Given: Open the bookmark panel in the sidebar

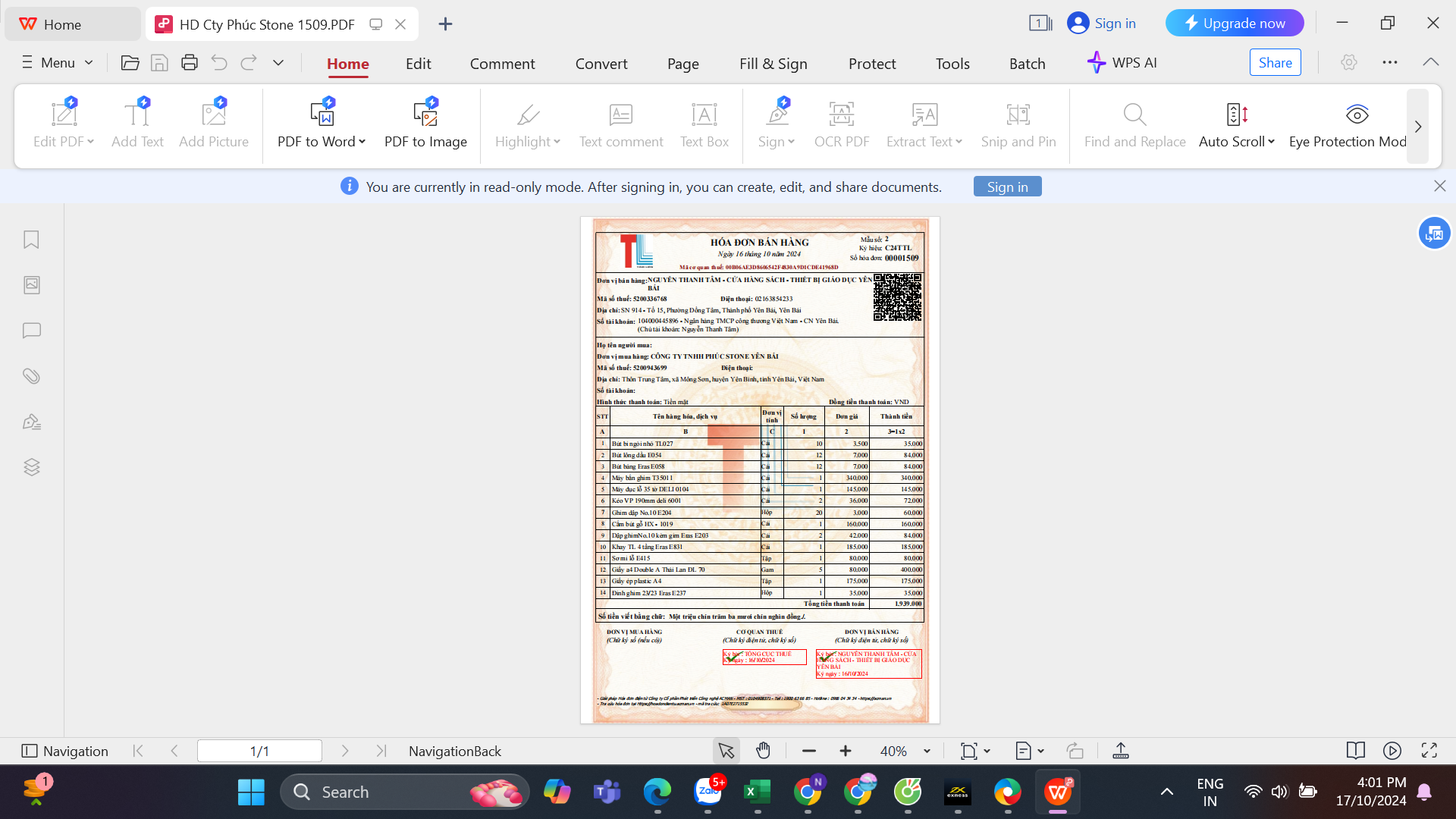Looking at the screenshot, I should [31, 240].
